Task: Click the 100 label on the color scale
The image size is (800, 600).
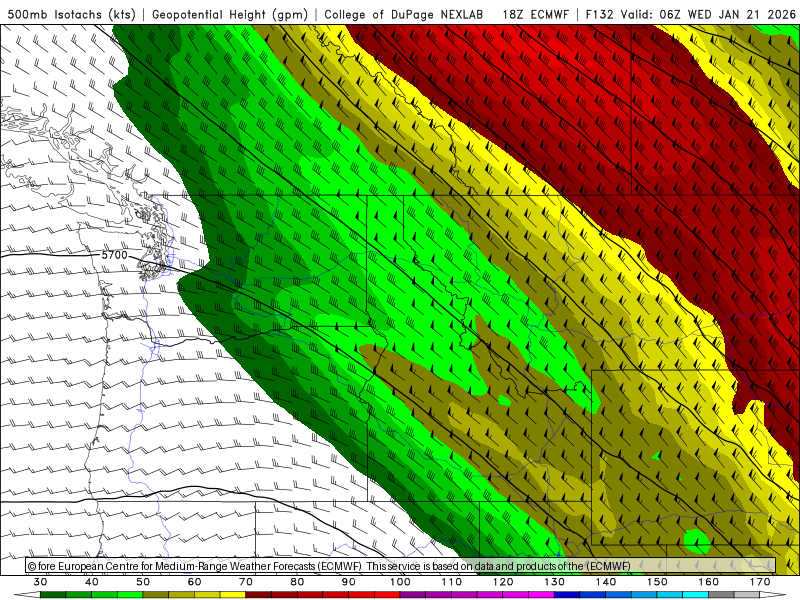Action: [x=401, y=582]
